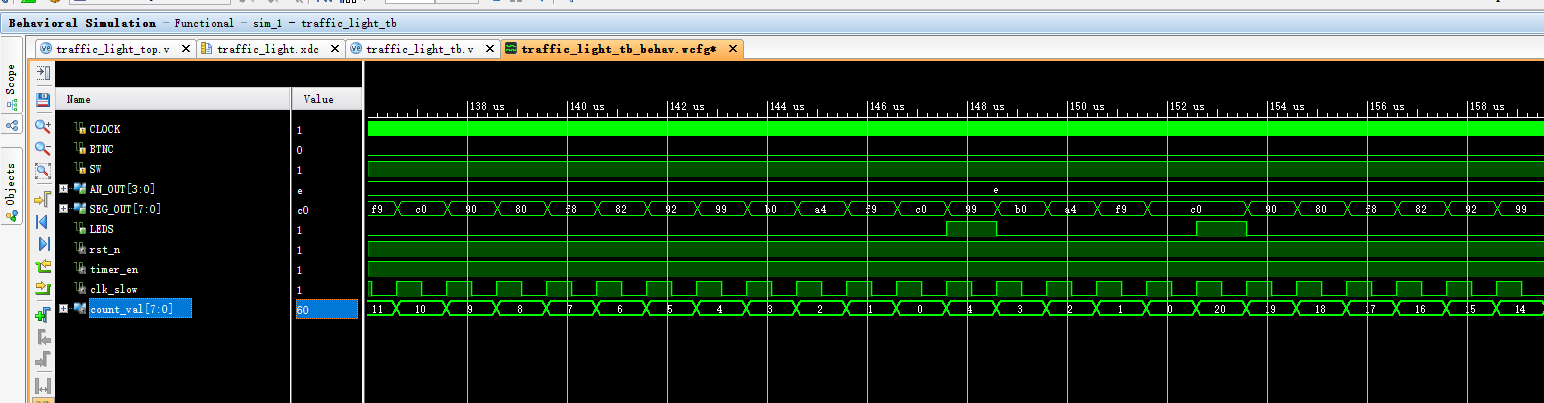This screenshot has height=403, width=1544.
Task: Click the 144 us time ruler mark
Action: tap(786, 106)
